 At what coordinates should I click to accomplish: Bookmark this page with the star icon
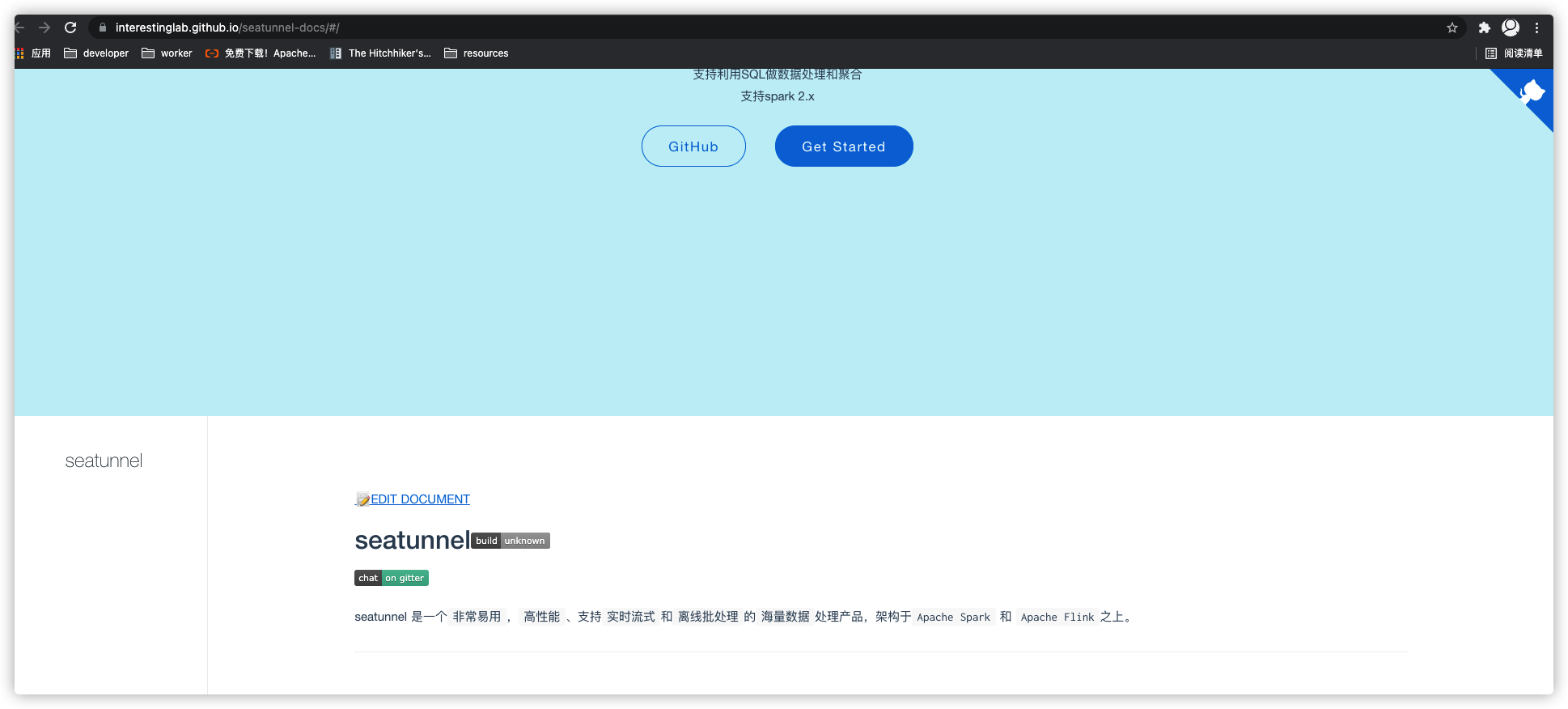[x=1452, y=28]
